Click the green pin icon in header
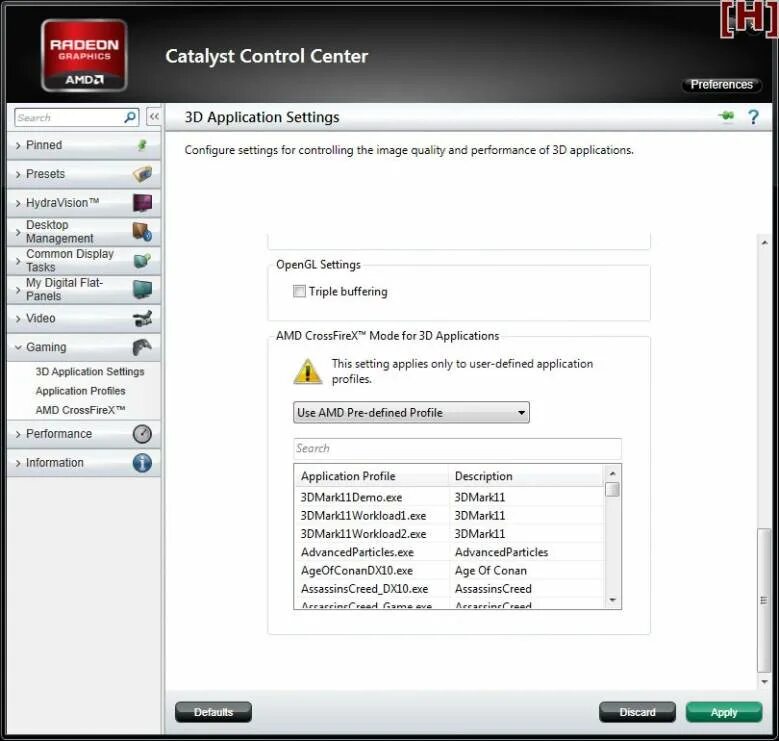The height and width of the screenshot is (741, 779). click(726, 116)
